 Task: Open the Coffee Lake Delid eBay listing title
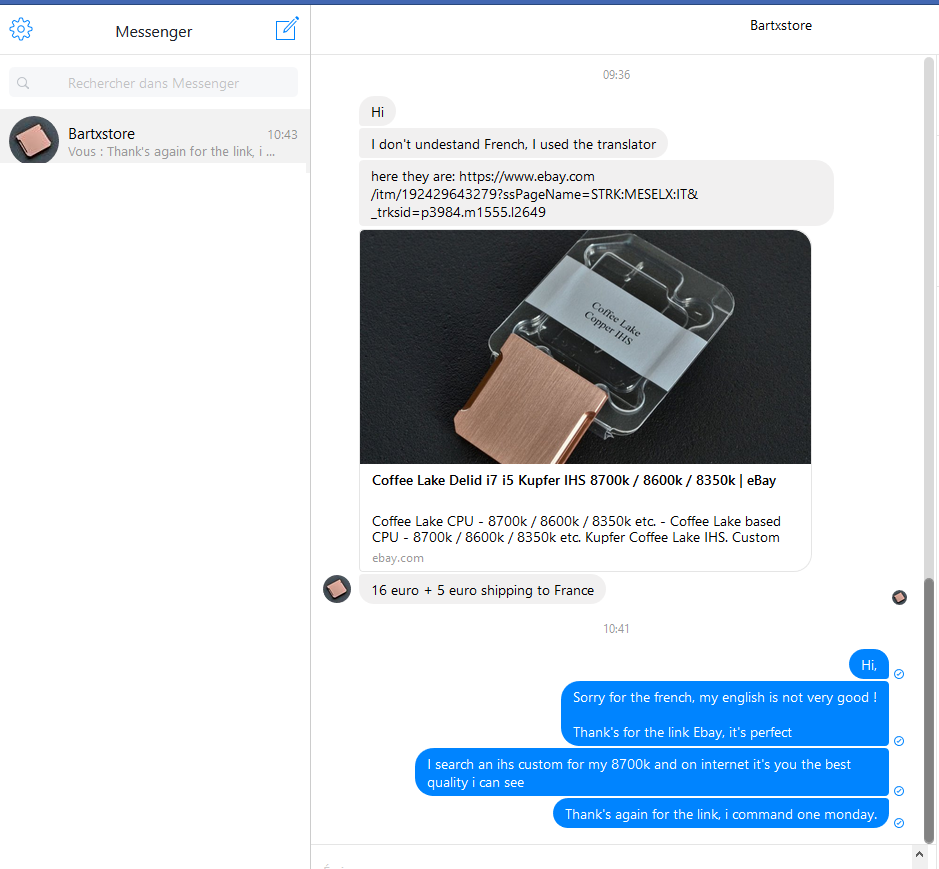(574, 480)
